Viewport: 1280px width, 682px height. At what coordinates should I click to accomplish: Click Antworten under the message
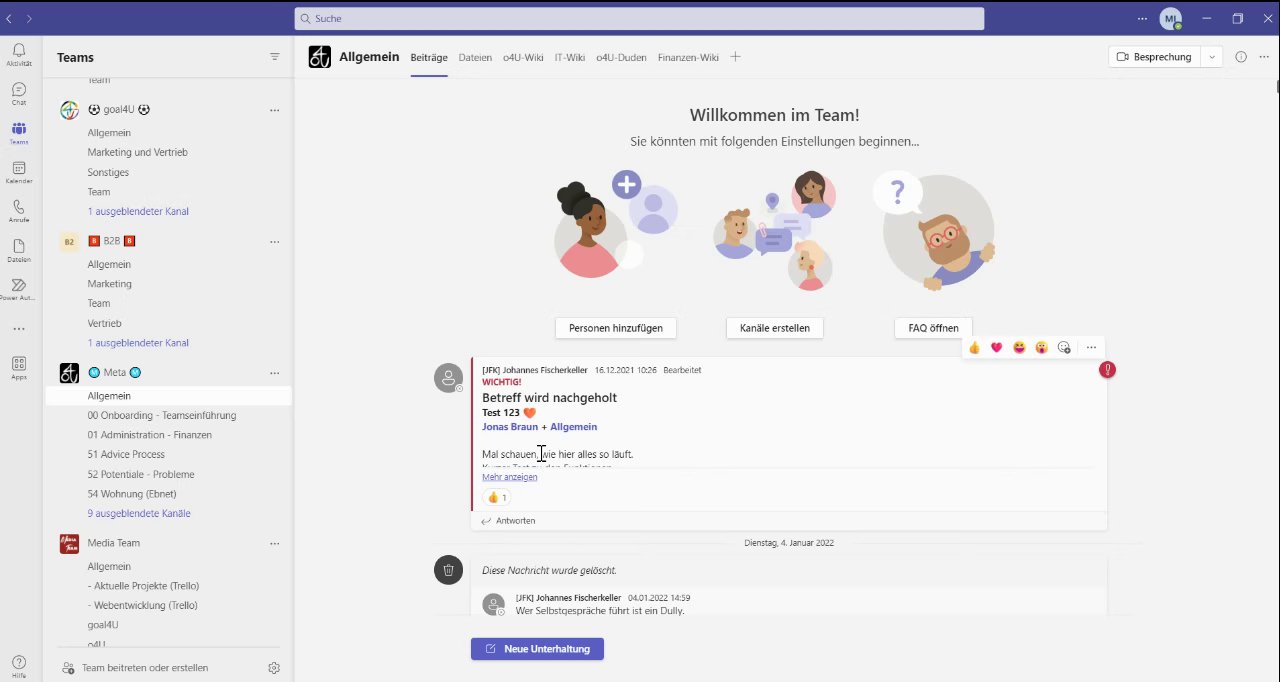click(508, 521)
